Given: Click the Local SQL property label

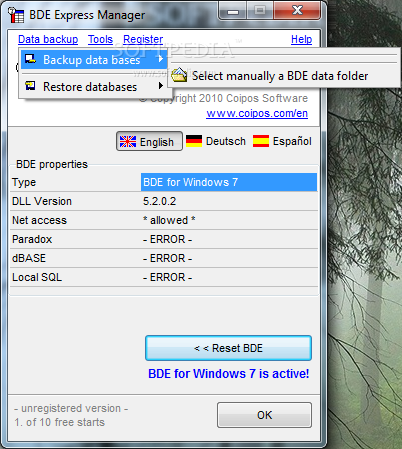Looking at the screenshot, I should tap(37, 277).
